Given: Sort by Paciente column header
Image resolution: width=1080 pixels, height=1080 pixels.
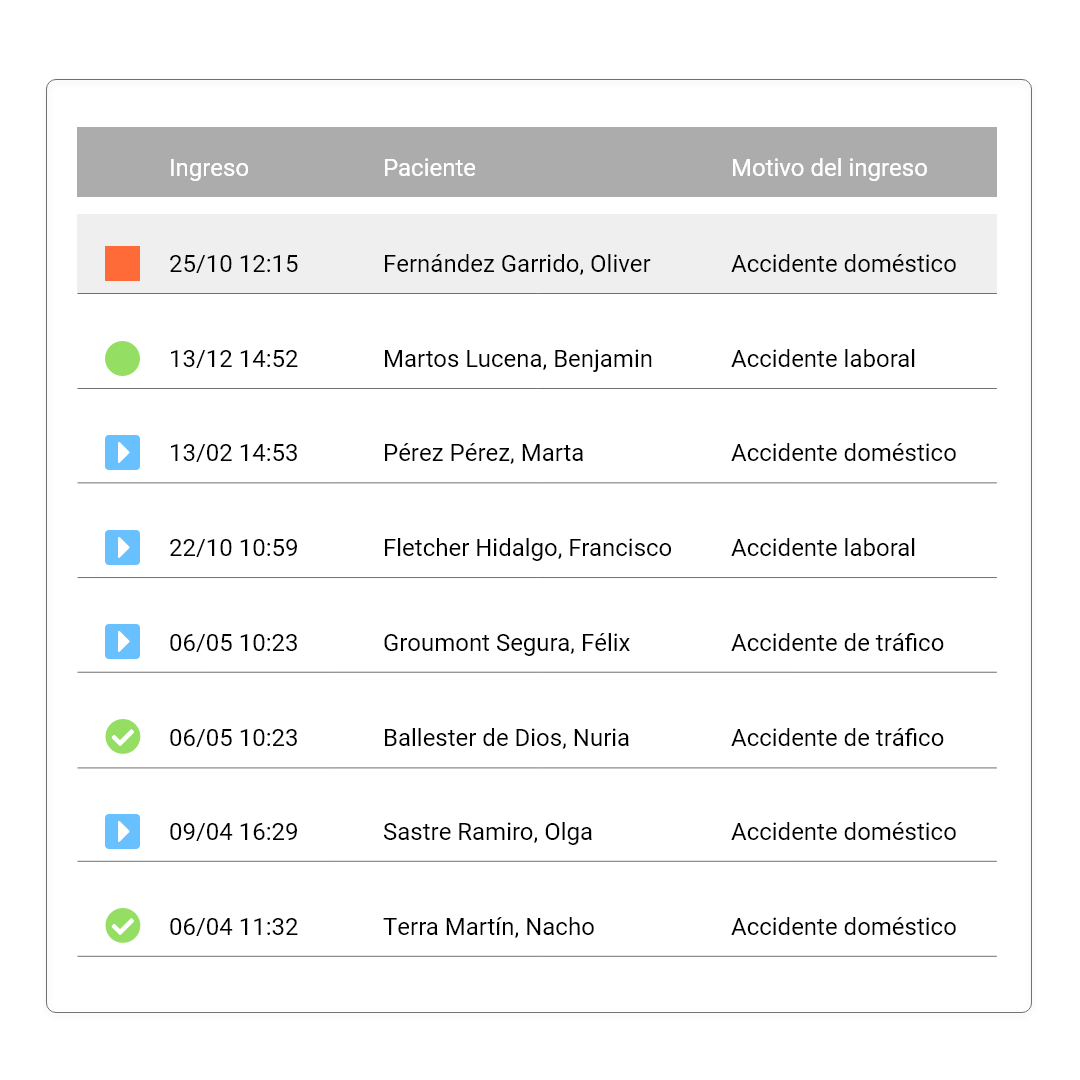Looking at the screenshot, I should click(x=429, y=168).
